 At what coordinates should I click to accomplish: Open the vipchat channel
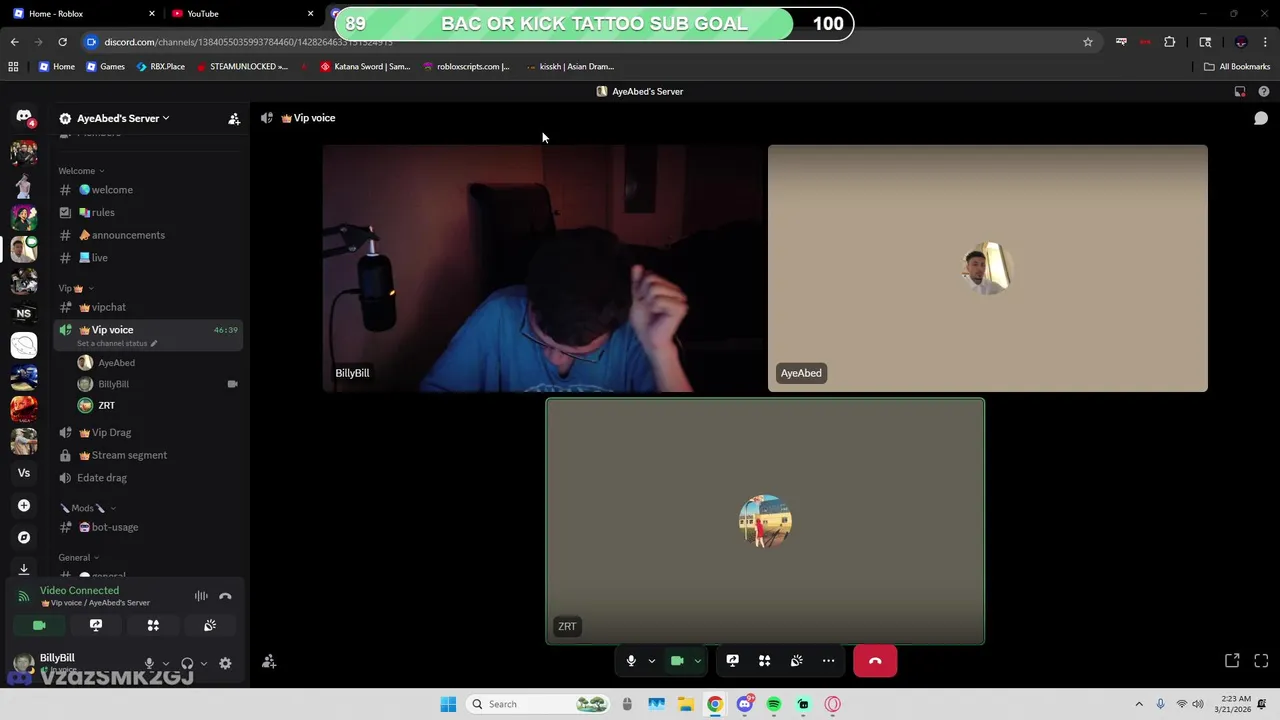point(148,307)
